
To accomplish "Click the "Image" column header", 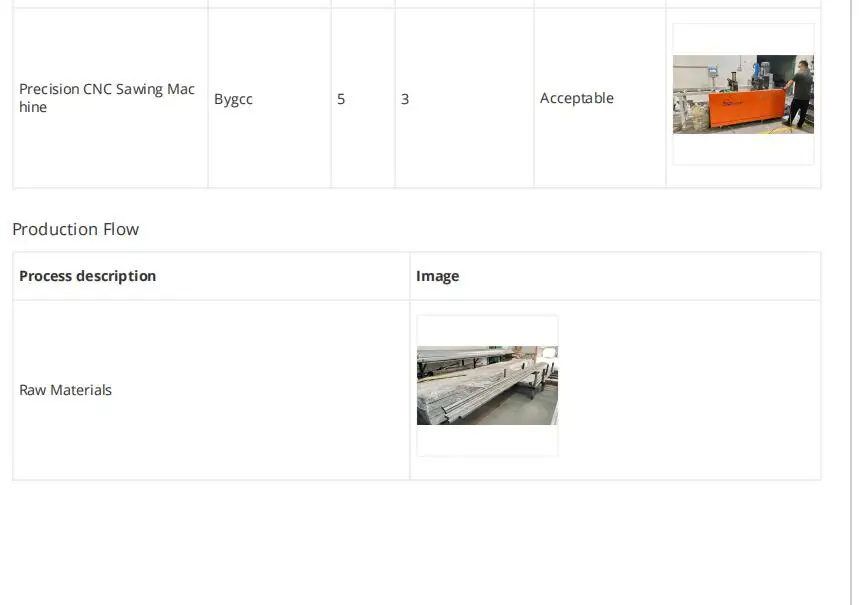I will (x=438, y=276).
